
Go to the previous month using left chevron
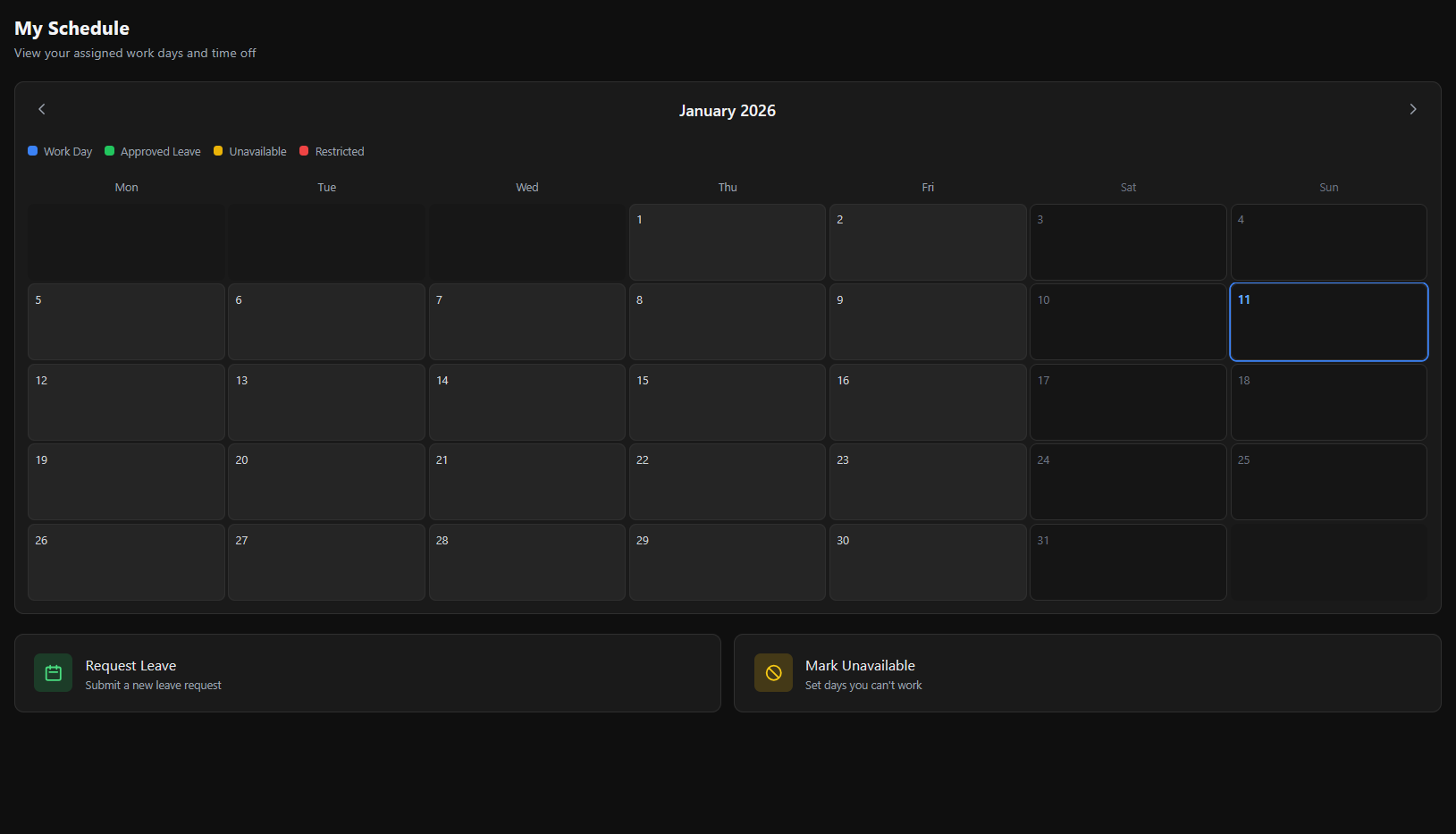[x=42, y=109]
